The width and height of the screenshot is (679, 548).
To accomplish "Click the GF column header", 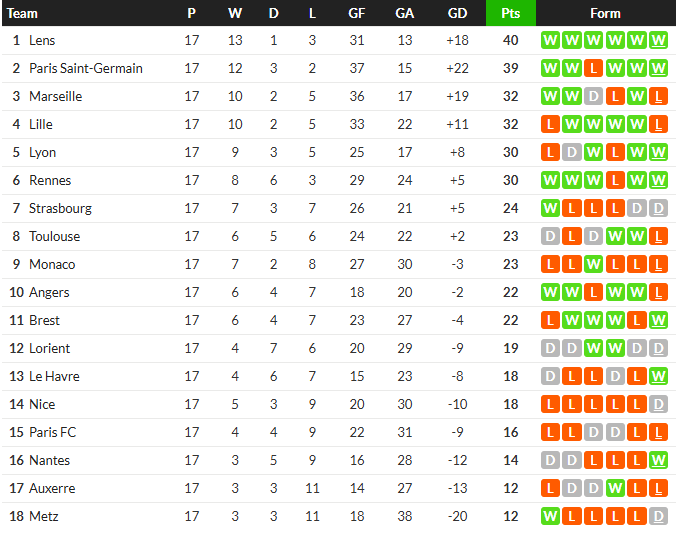I will tap(356, 13).
